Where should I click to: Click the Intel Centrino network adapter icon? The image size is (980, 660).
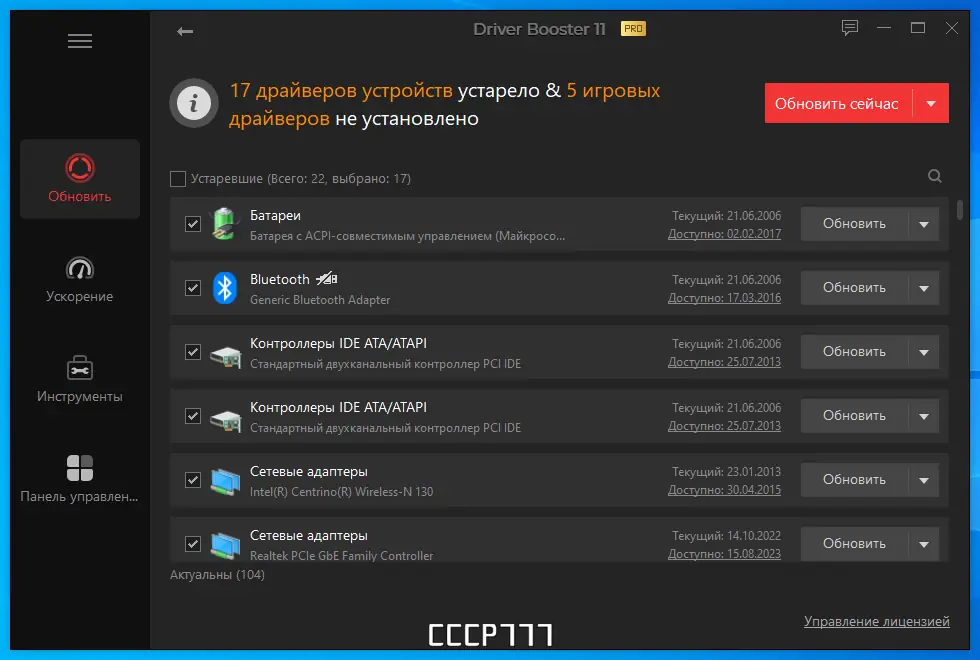pos(225,481)
